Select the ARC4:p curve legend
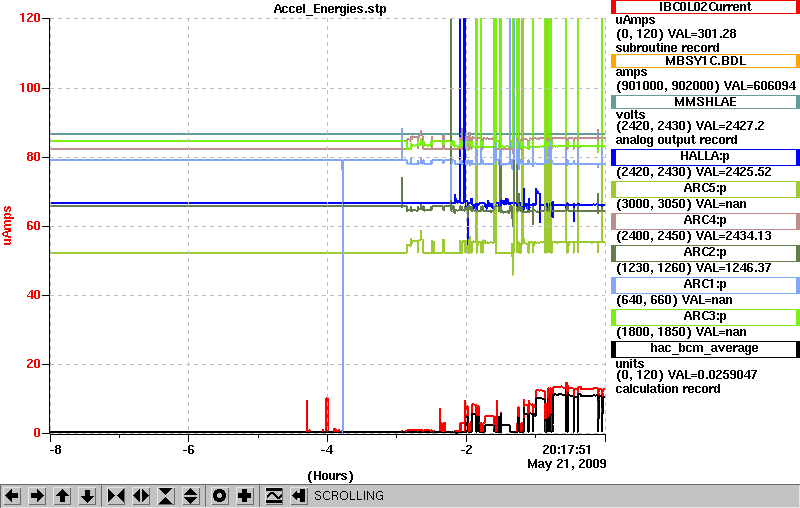The height and width of the screenshot is (508, 800). [x=705, y=221]
